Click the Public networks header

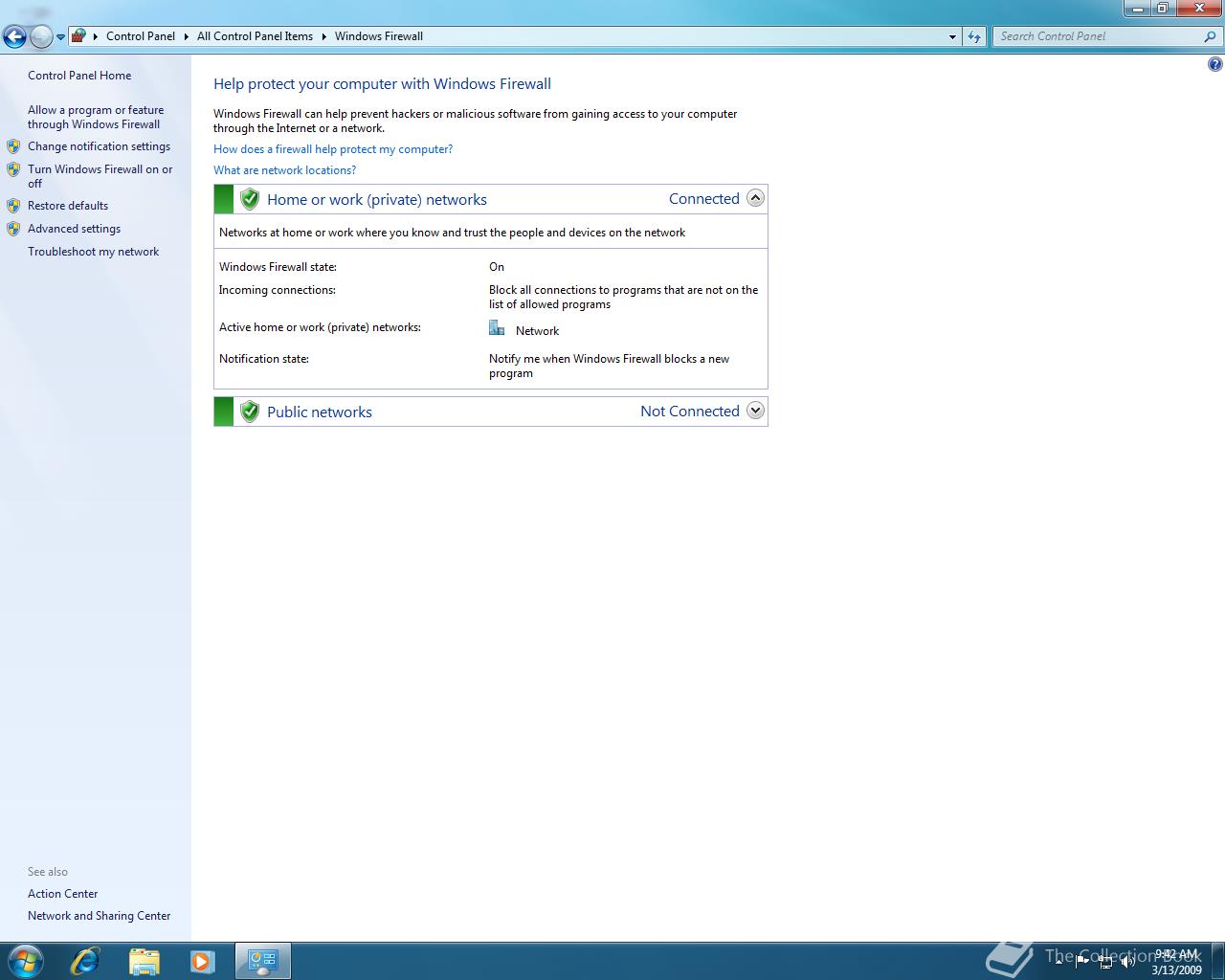[x=320, y=412]
